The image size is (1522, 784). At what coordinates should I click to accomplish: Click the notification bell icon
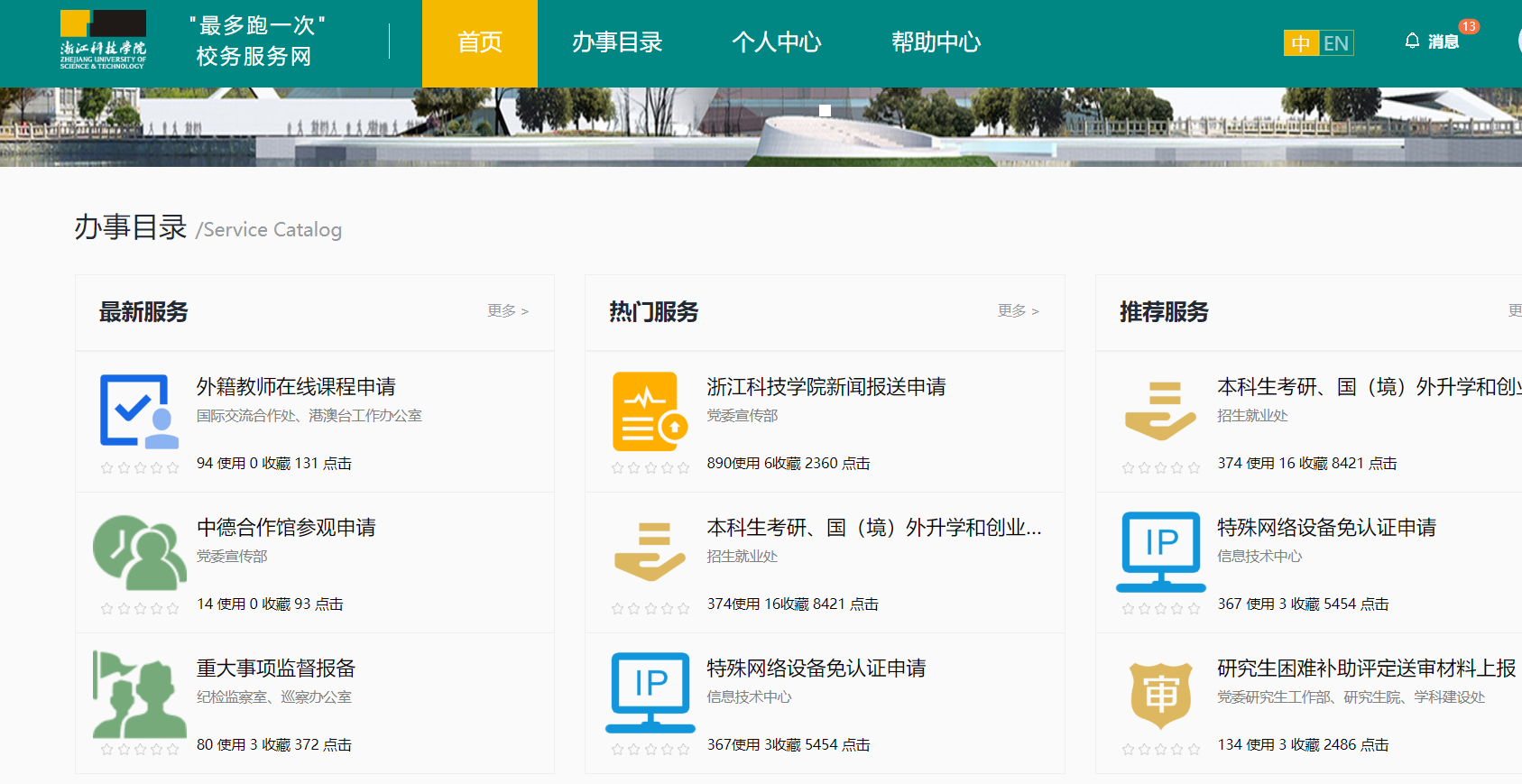click(x=1412, y=41)
